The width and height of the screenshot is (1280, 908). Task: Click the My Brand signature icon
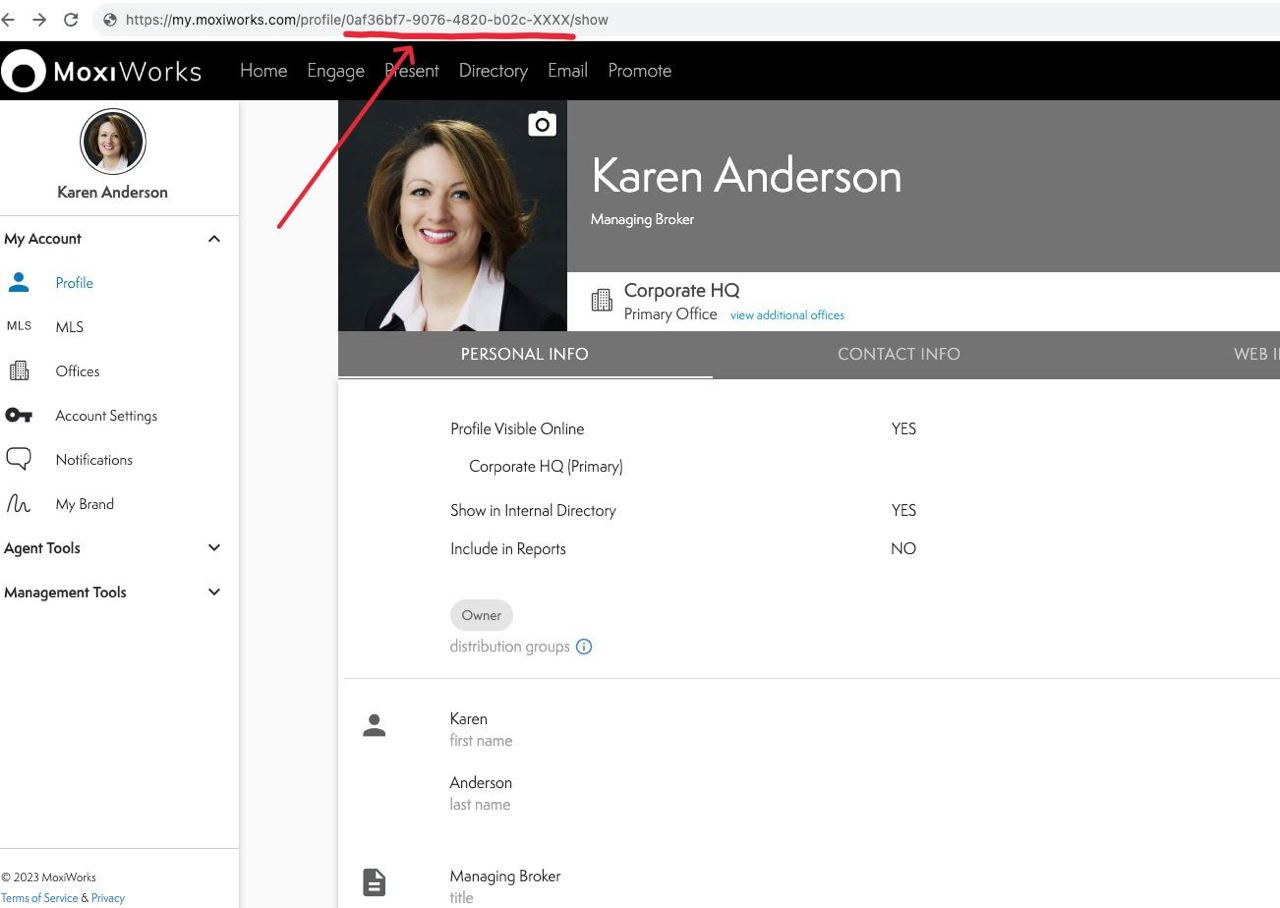point(19,504)
